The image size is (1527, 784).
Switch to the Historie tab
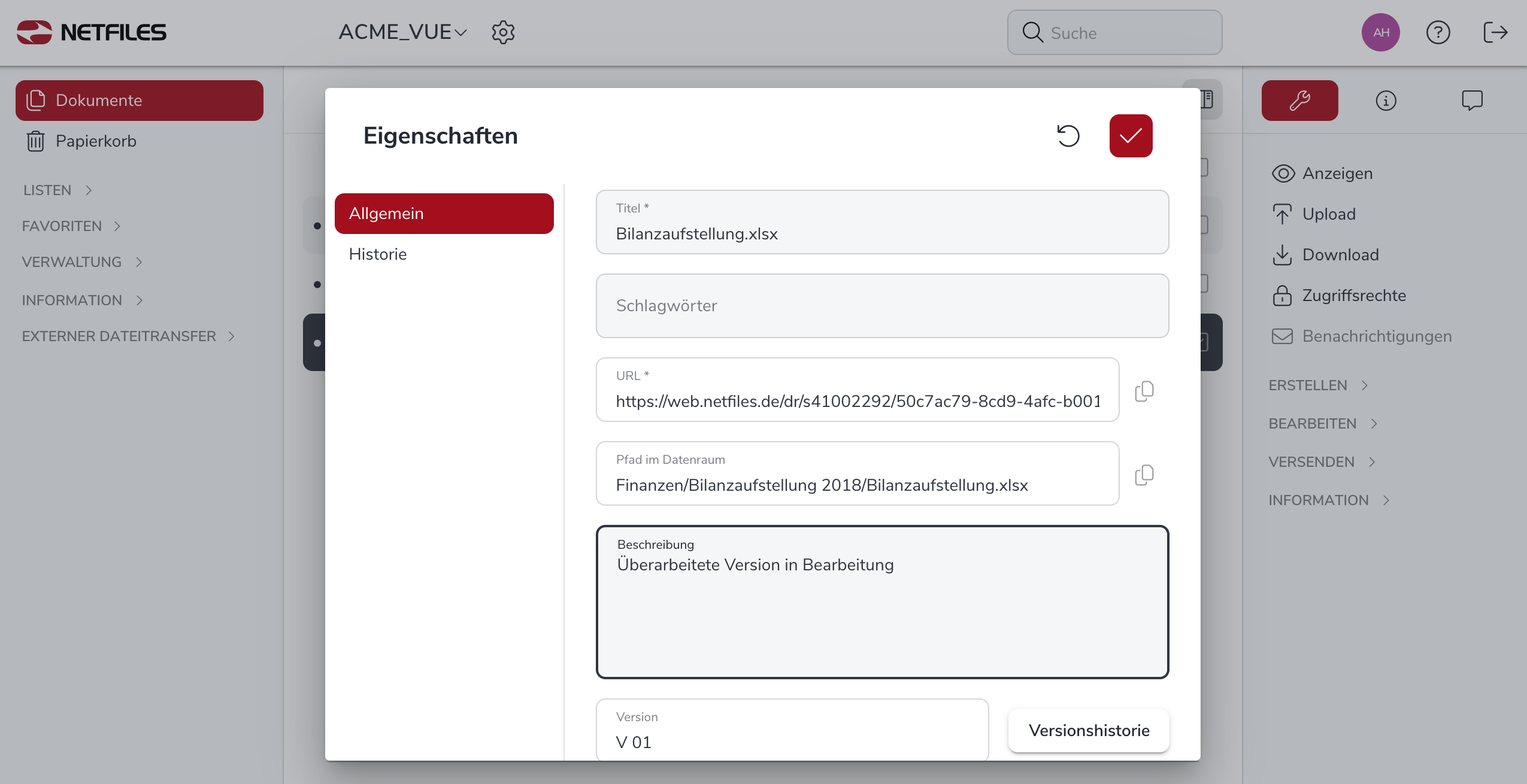coord(378,254)
